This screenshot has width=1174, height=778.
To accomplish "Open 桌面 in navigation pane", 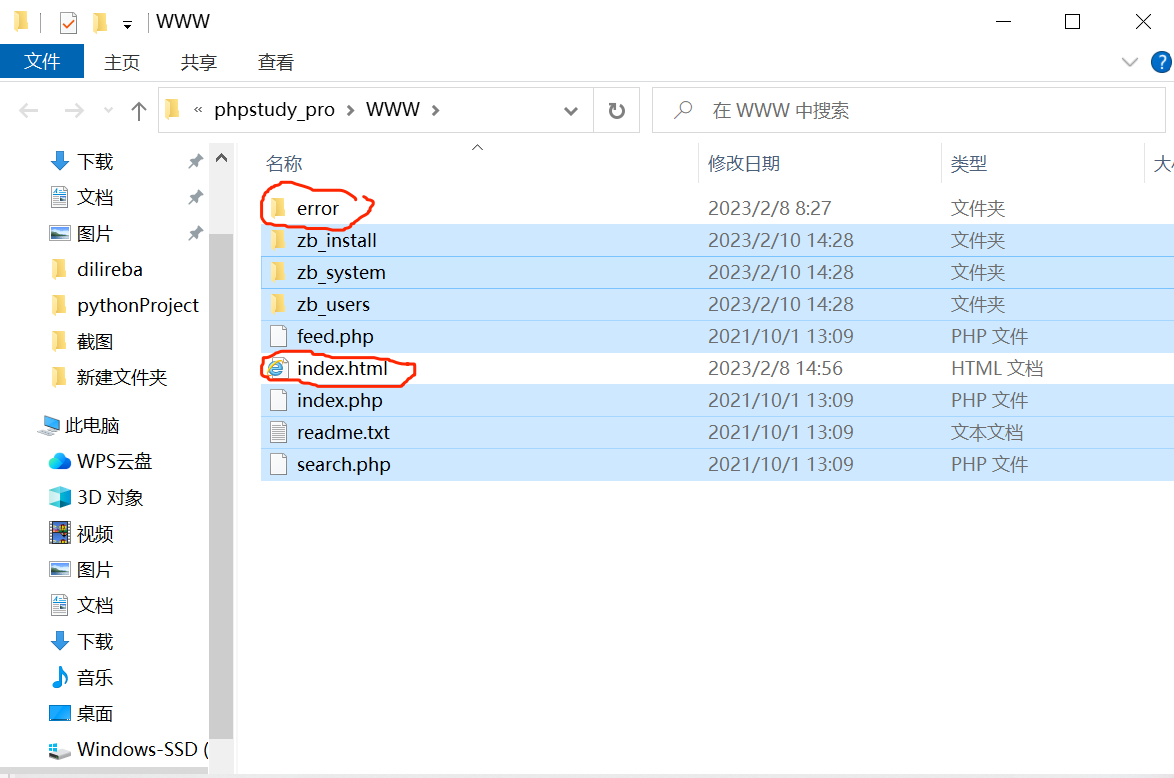I will pyautogui.click(x=95, y=714).
